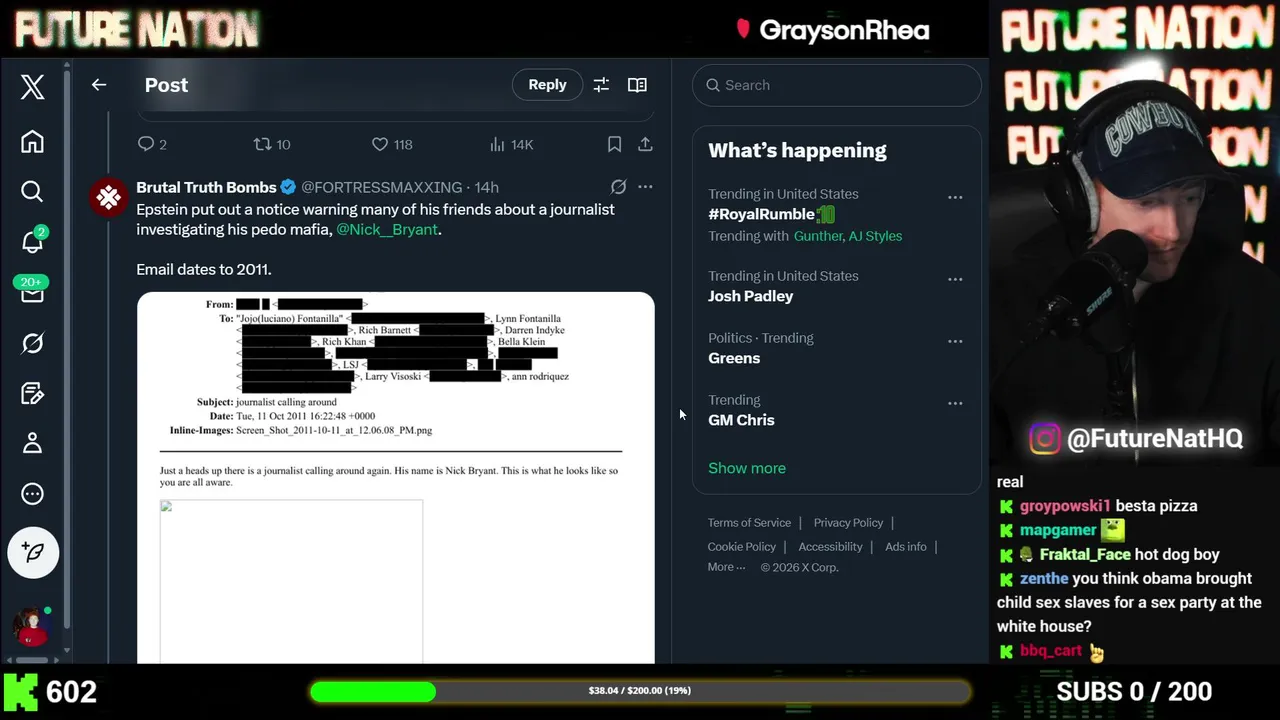Click Grok explain icon on reply
The image size is (1280, 720).
point(618,187)
